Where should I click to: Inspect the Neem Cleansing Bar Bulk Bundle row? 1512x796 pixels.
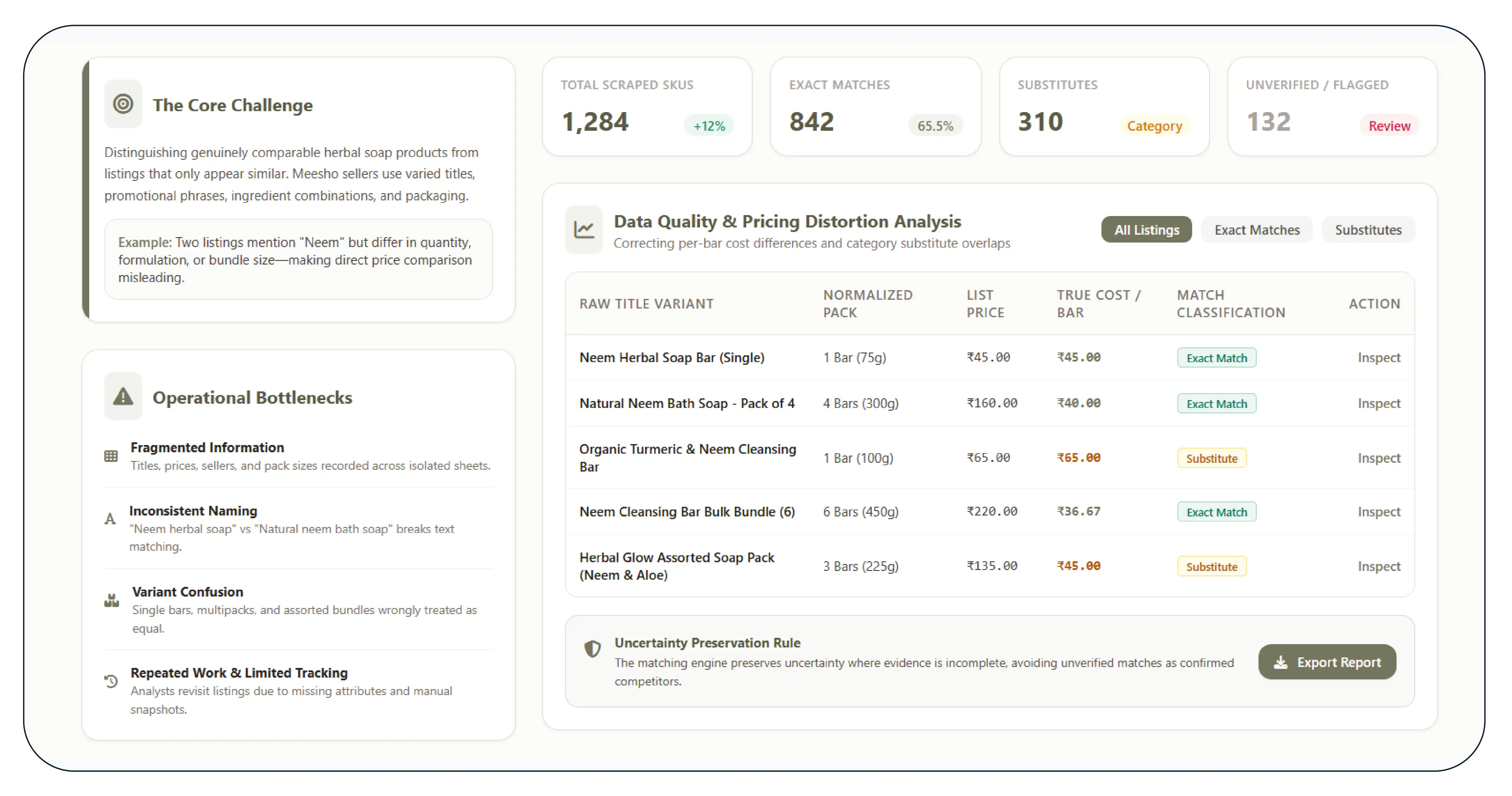coord(1379,512)
